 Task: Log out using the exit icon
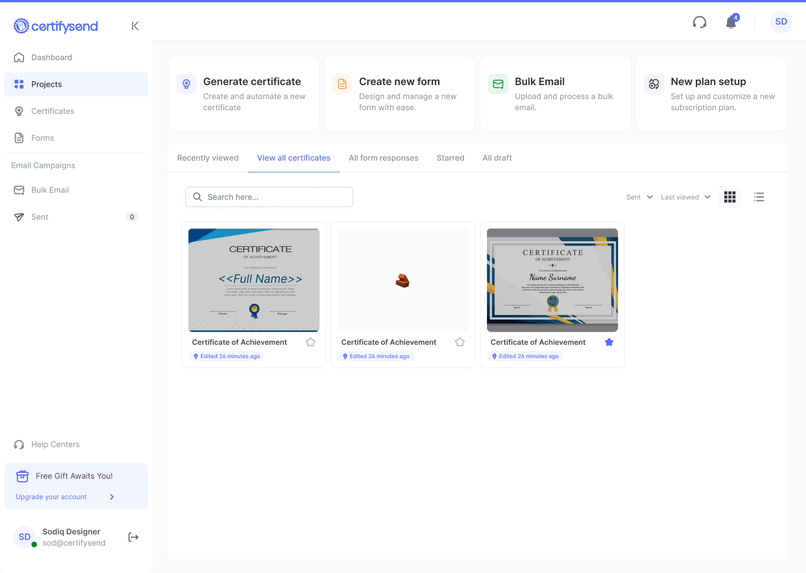[133, 537]
